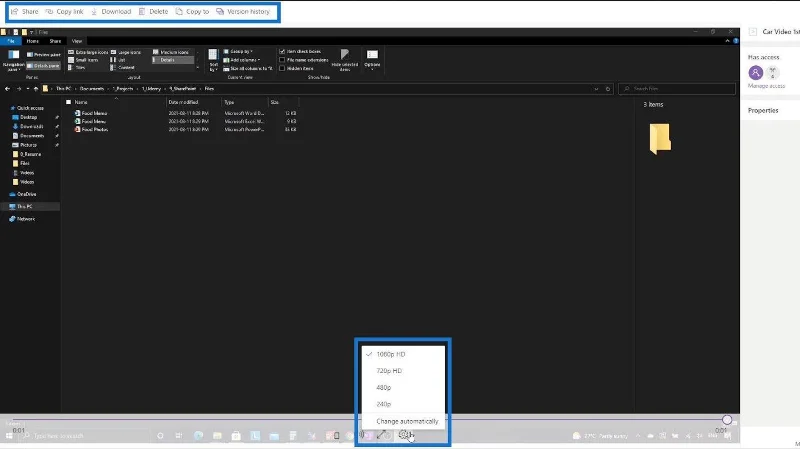
Task: Select Small icons layout
Action: pyautogui.click(x=83, y=60)
